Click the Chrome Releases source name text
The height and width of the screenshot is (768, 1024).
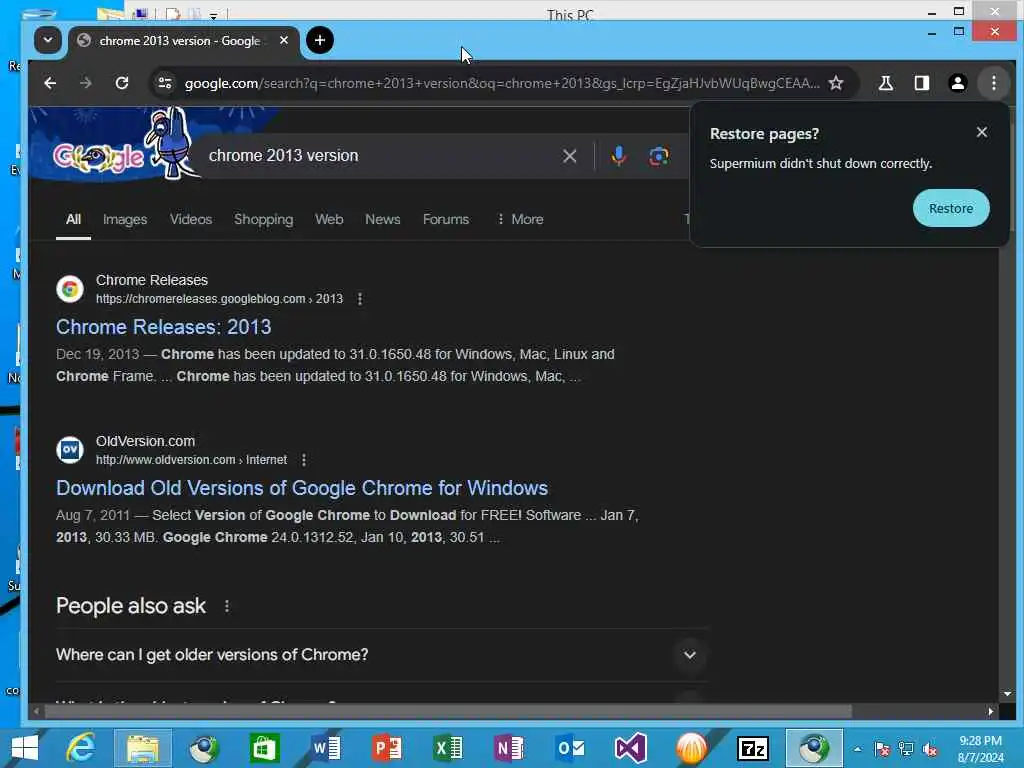(x=152, y=280)
